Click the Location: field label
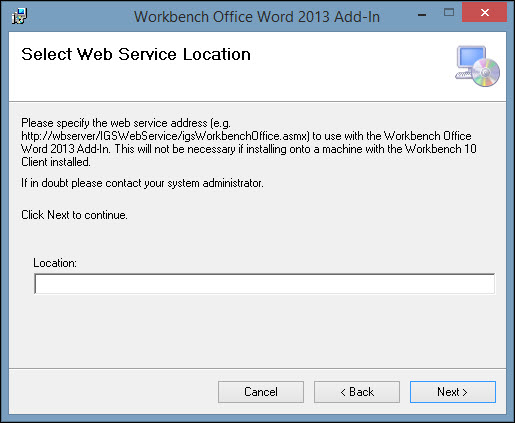The width and height of the screenshot is (515, 423). 55,263
